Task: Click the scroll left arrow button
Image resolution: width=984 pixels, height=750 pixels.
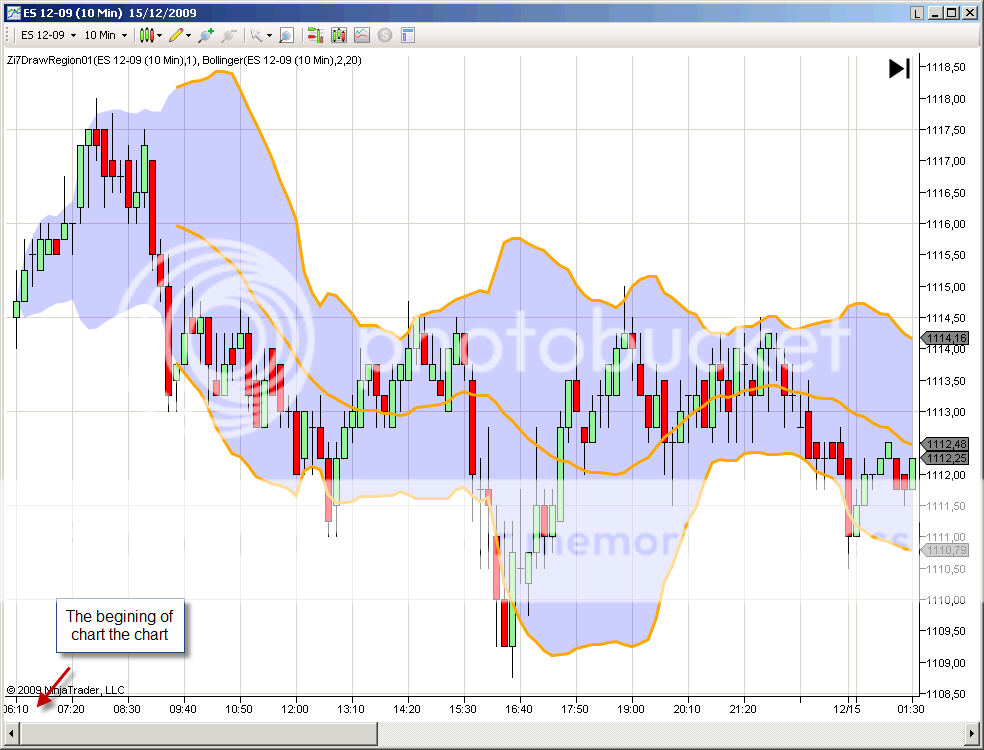Action: [10, 734]
